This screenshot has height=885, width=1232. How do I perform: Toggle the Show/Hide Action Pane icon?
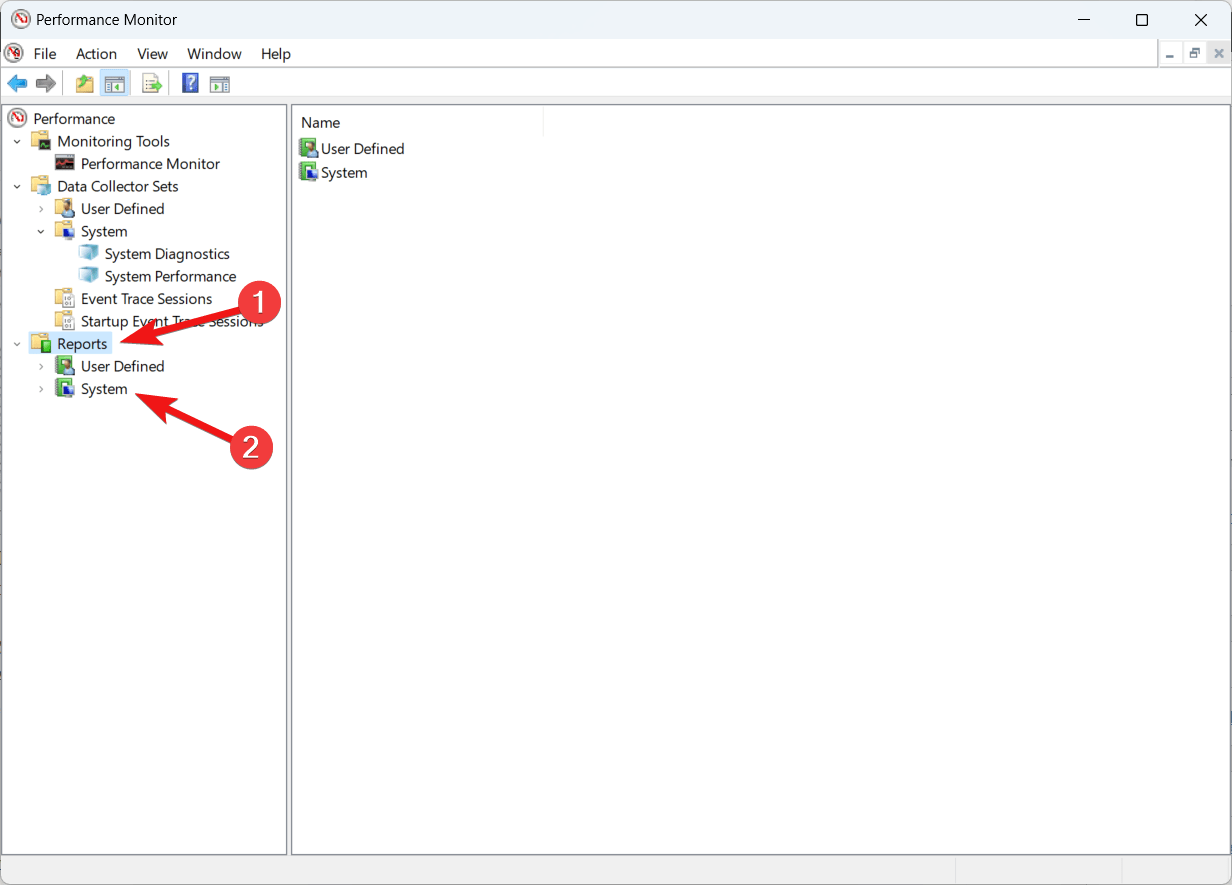point(220,84)
